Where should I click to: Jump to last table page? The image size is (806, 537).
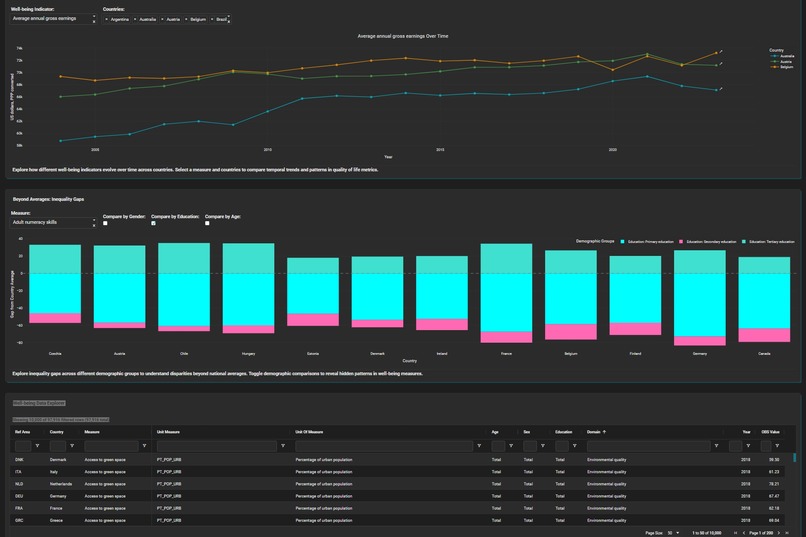[787, 533]
